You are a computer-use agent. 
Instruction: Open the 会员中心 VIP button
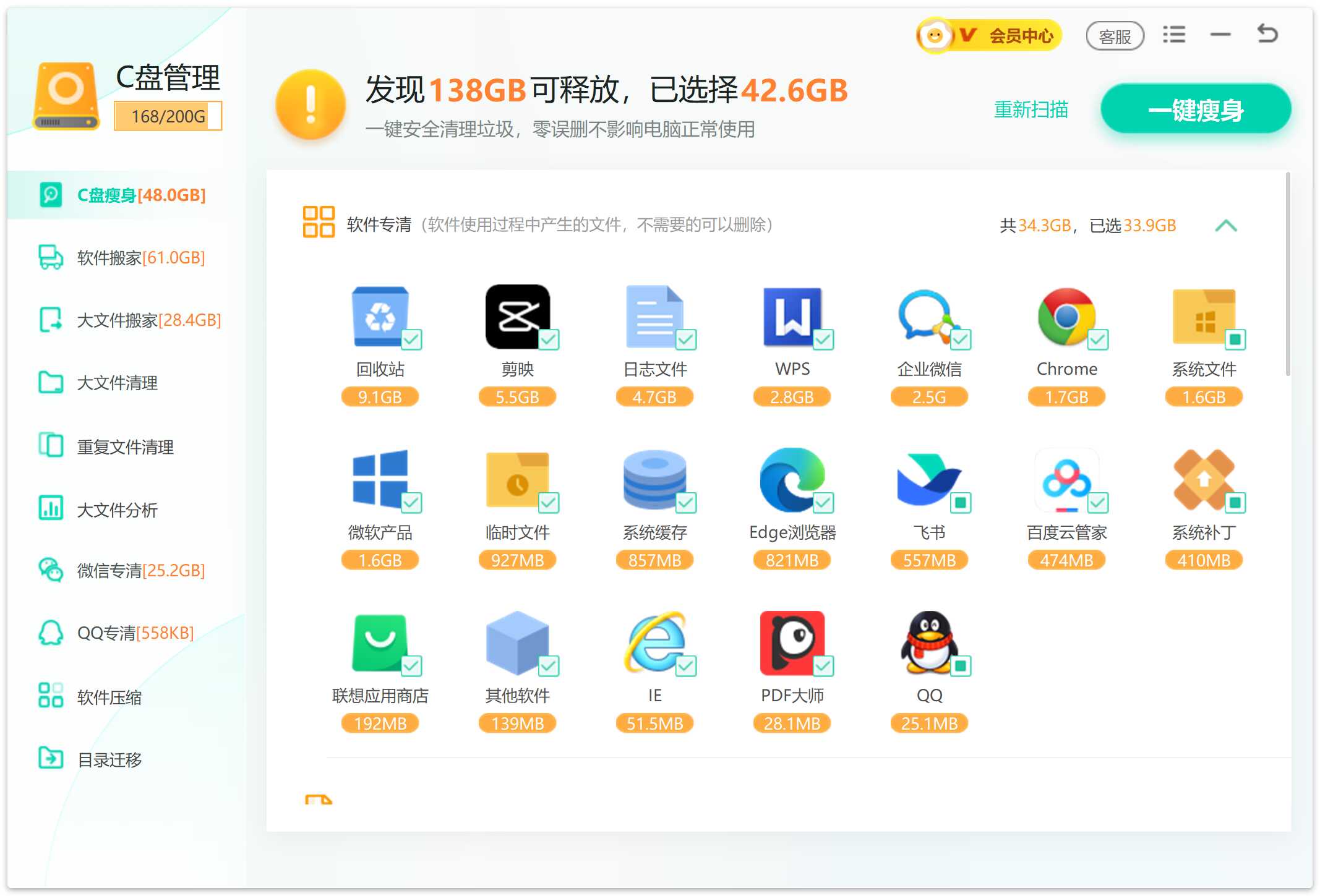point(988,35)
